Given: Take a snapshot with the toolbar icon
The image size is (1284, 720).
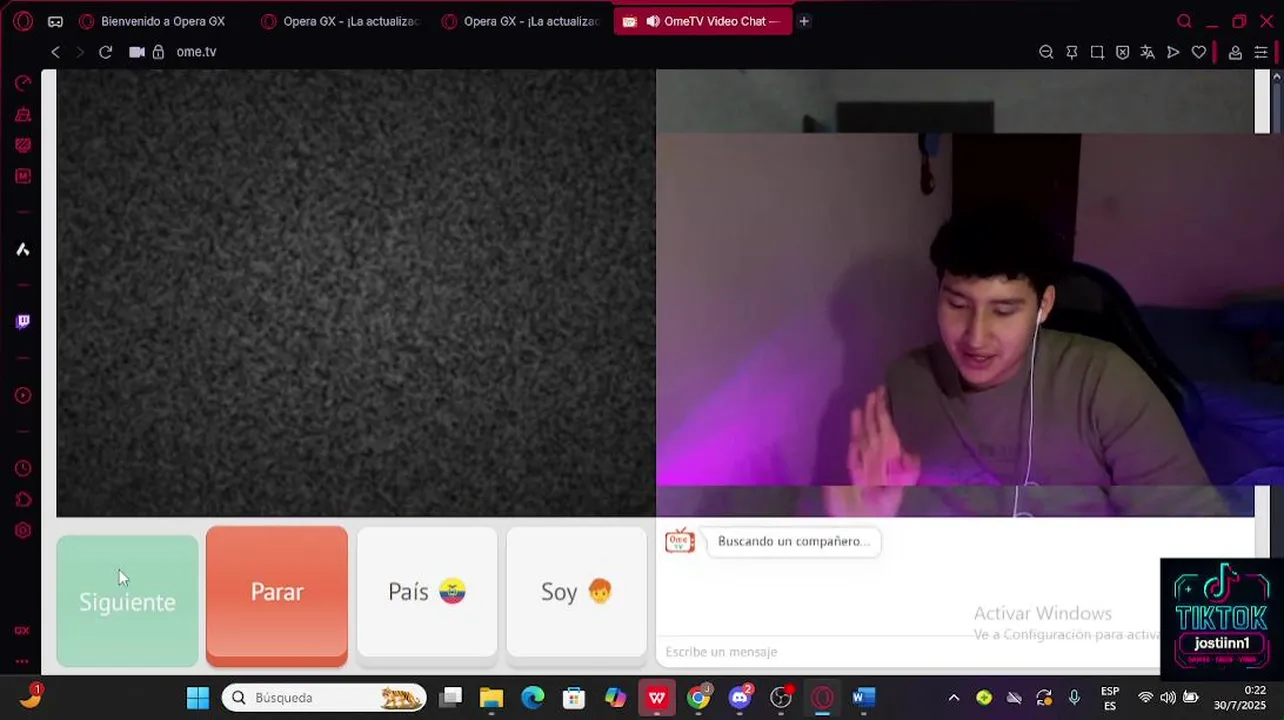Looking at the screenshot, I should [x=1097, y=52].
